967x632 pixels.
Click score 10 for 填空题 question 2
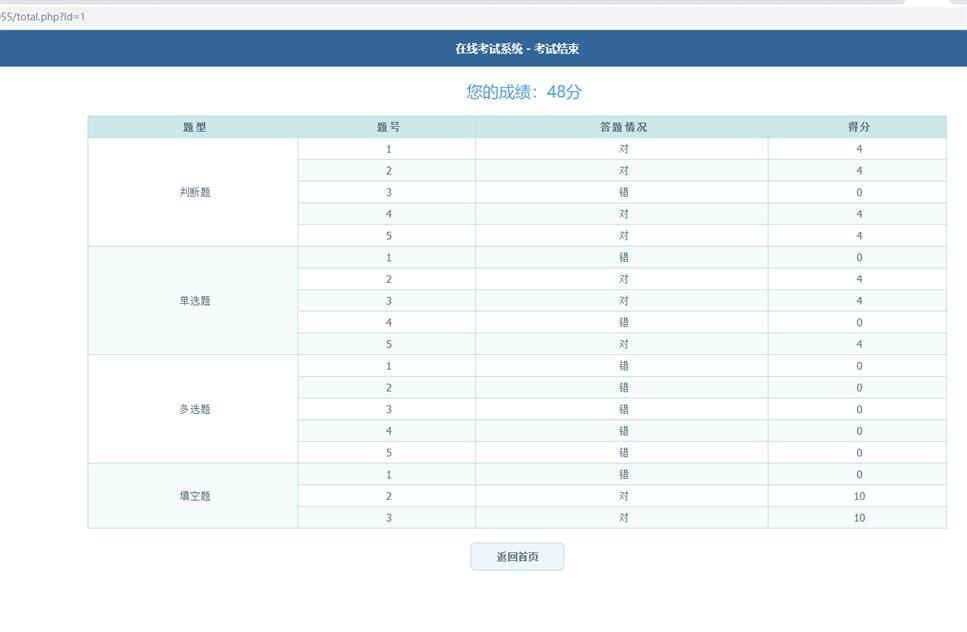point(859,496)
